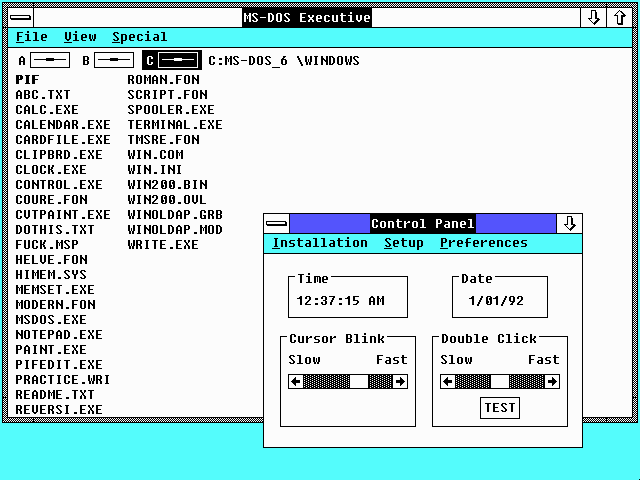Select CONTROL.EXE in the file list
This screenshot has width=640, height=480.
(x=59, y=184)
